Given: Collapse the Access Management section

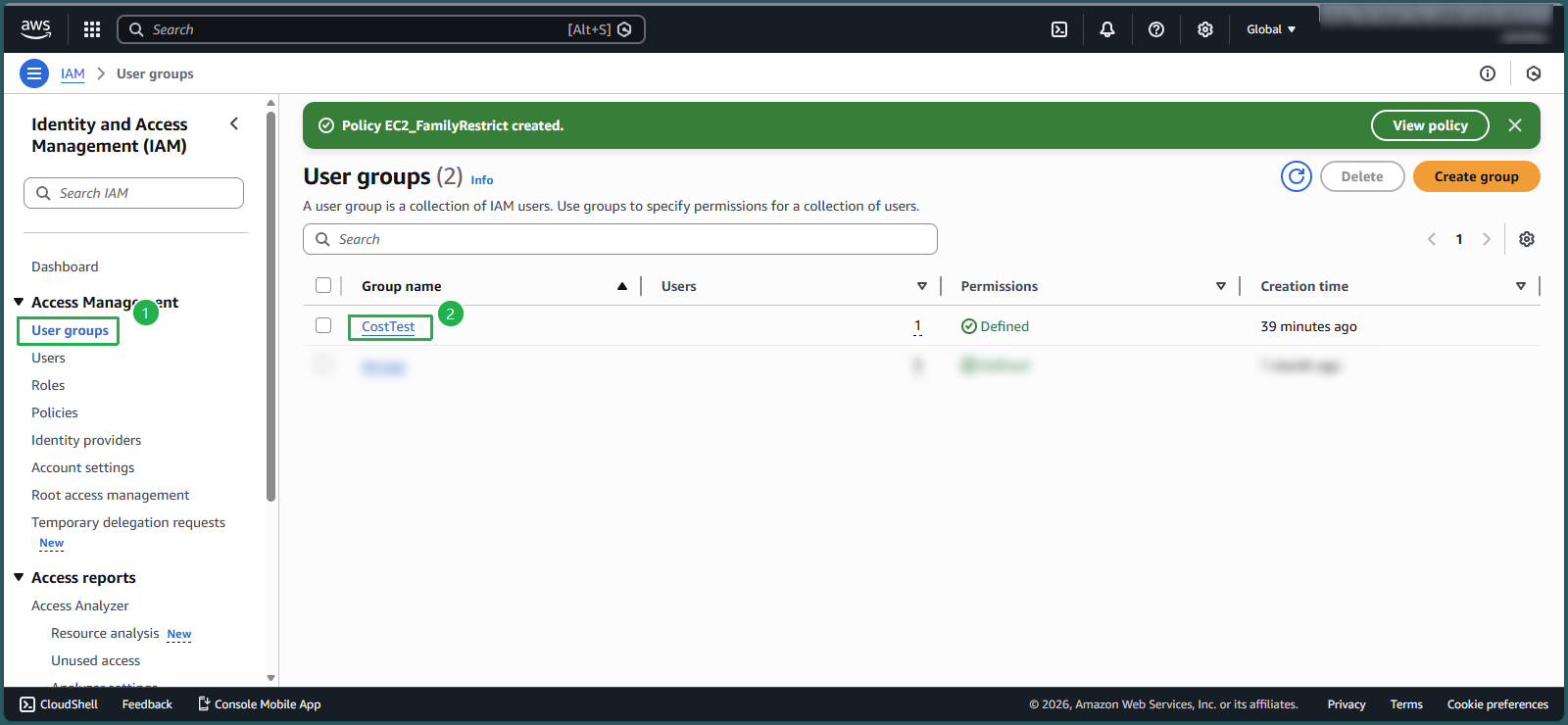Looking at the screenshot, I should pyautogui.click(x=19, y=302).
